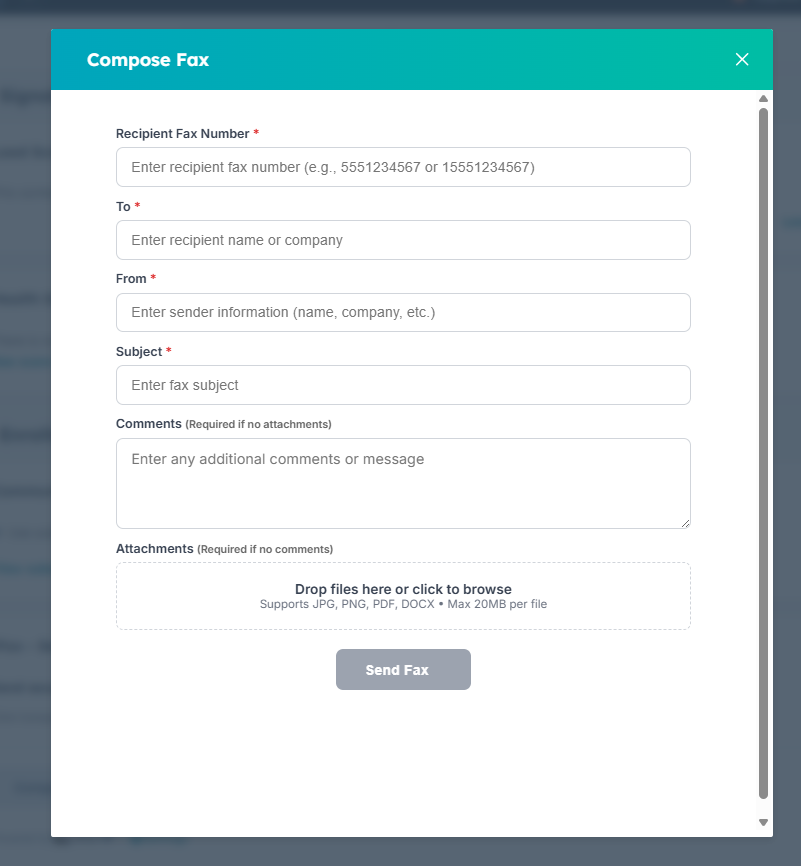Click the To recipient name input
The height and width of the screenshot is (866, 801).
403,240
